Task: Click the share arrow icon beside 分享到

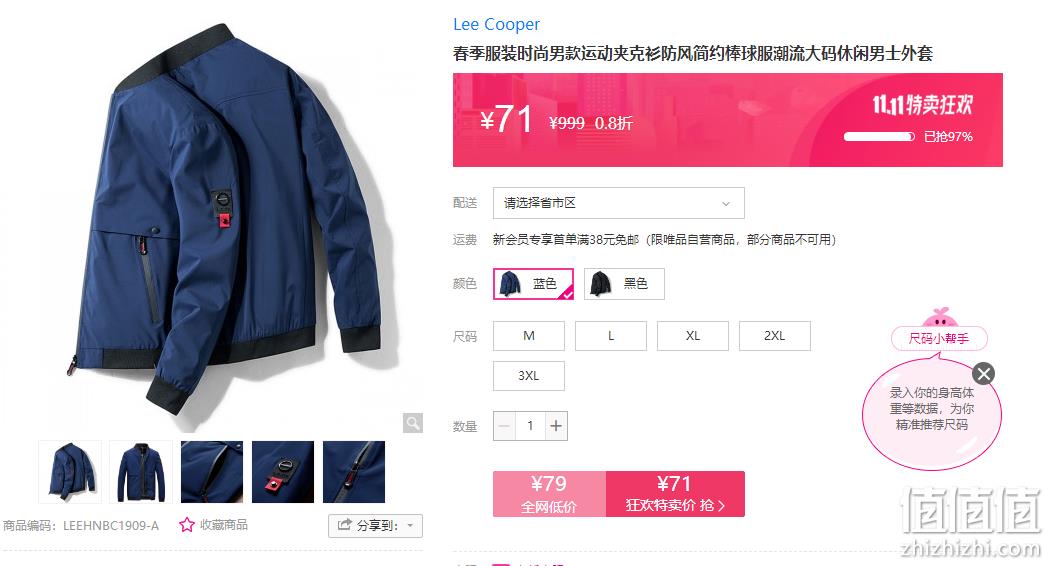Action: (344, 525)
